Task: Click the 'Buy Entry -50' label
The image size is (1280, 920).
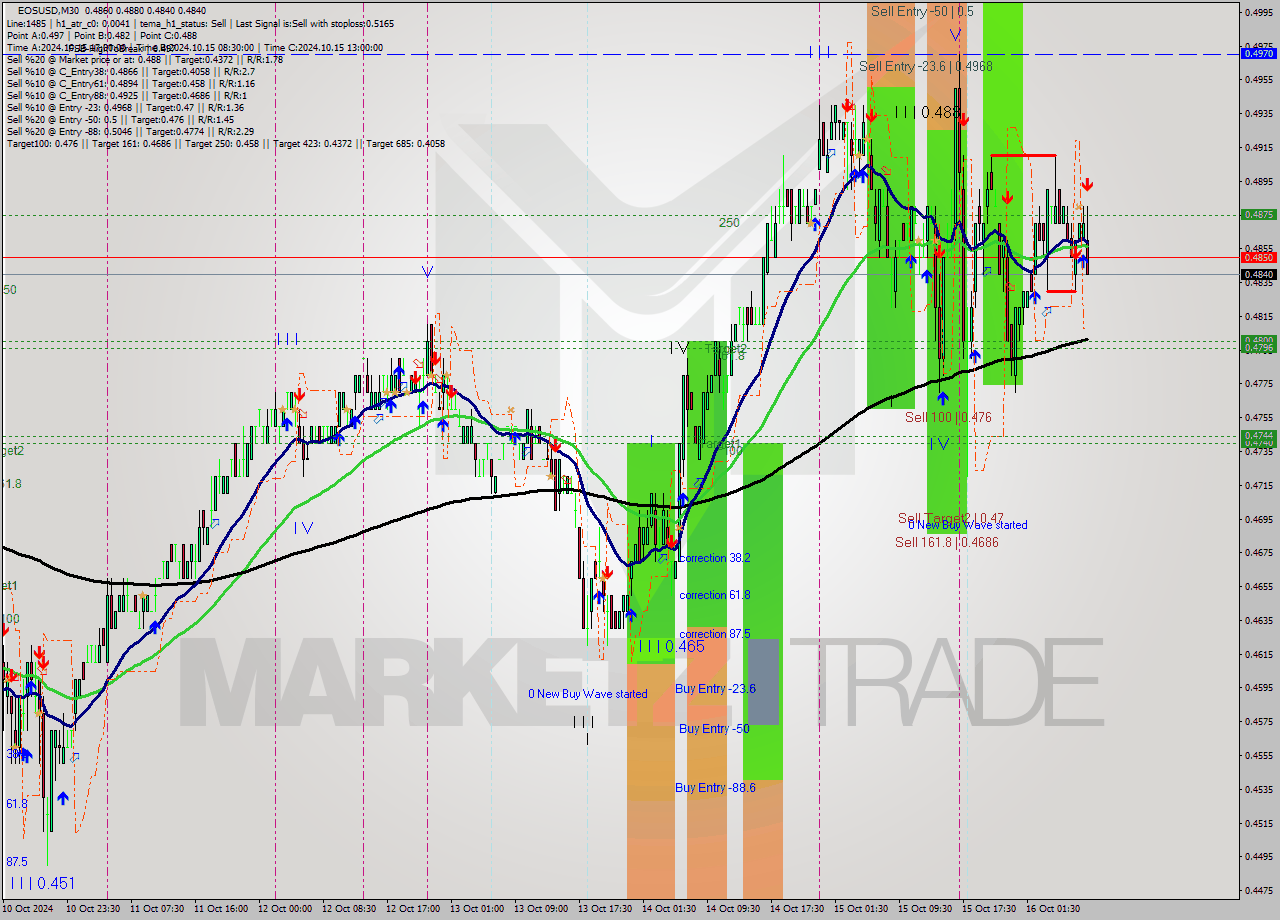Action: point(714,729)
